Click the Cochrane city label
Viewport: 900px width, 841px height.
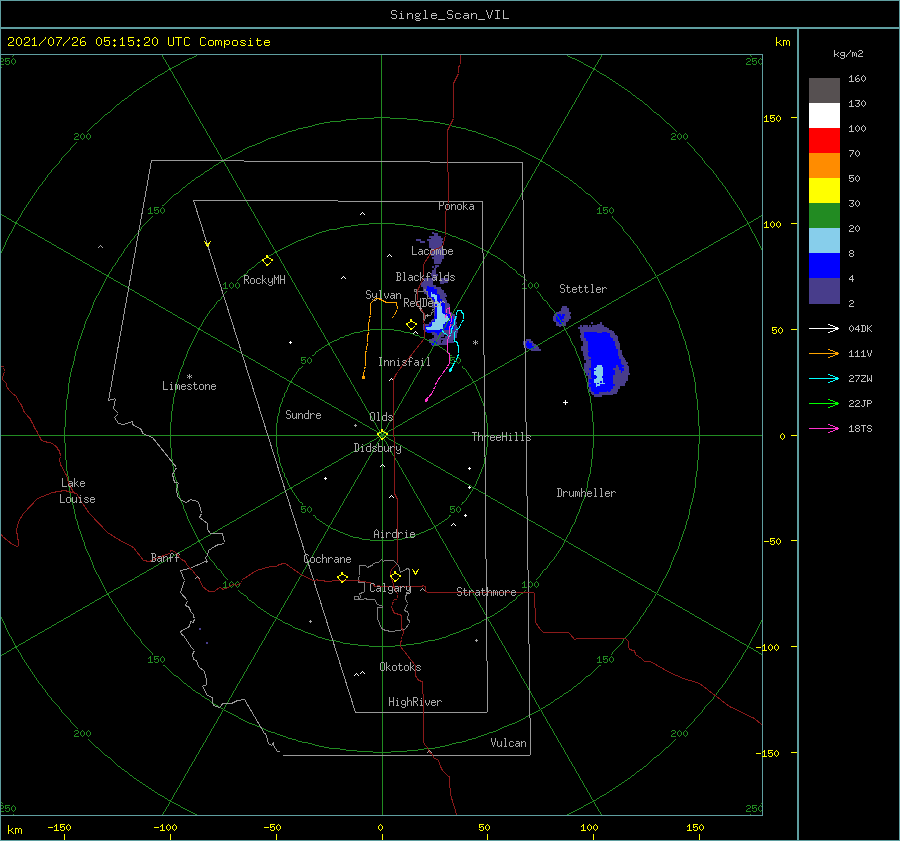(327, 559)
